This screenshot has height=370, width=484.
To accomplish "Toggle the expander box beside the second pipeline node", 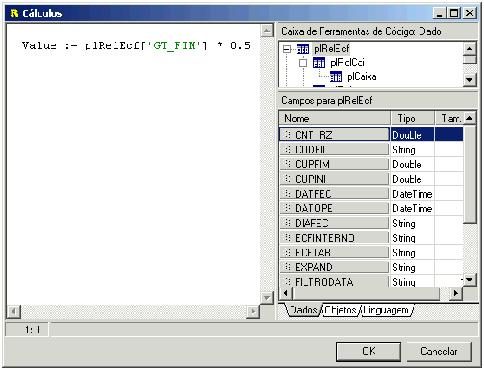I will coord(303,63).
